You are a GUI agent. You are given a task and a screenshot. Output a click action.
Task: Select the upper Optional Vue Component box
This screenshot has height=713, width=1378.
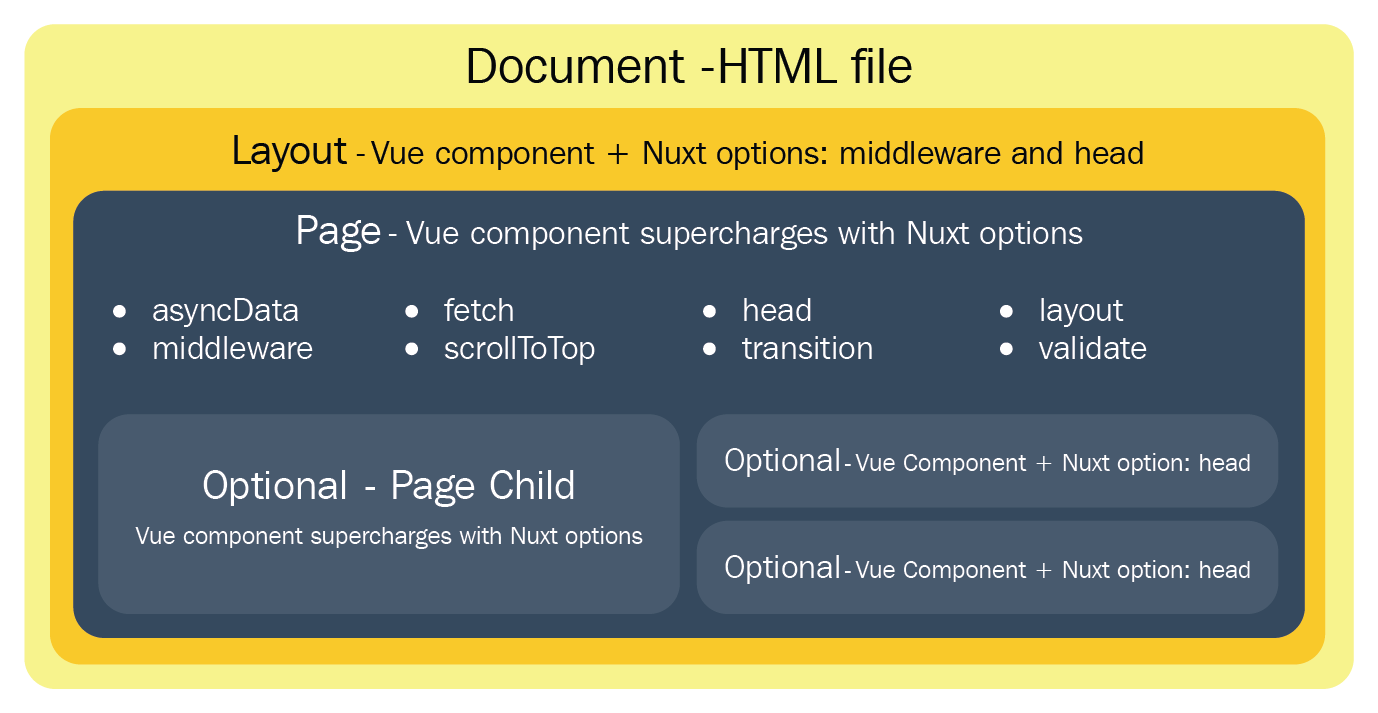(987, 461)
